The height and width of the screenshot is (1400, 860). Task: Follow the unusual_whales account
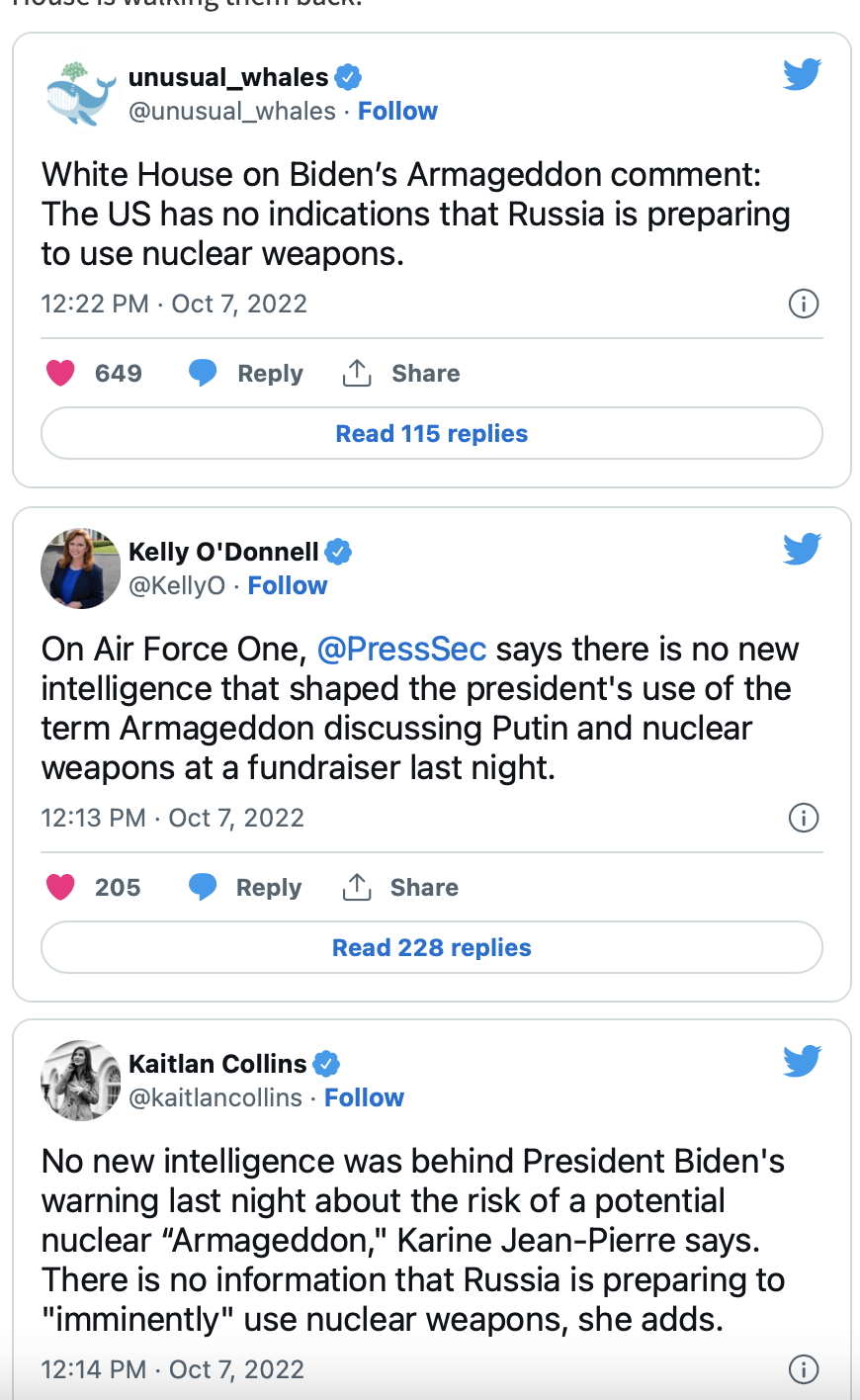point(397,111)
